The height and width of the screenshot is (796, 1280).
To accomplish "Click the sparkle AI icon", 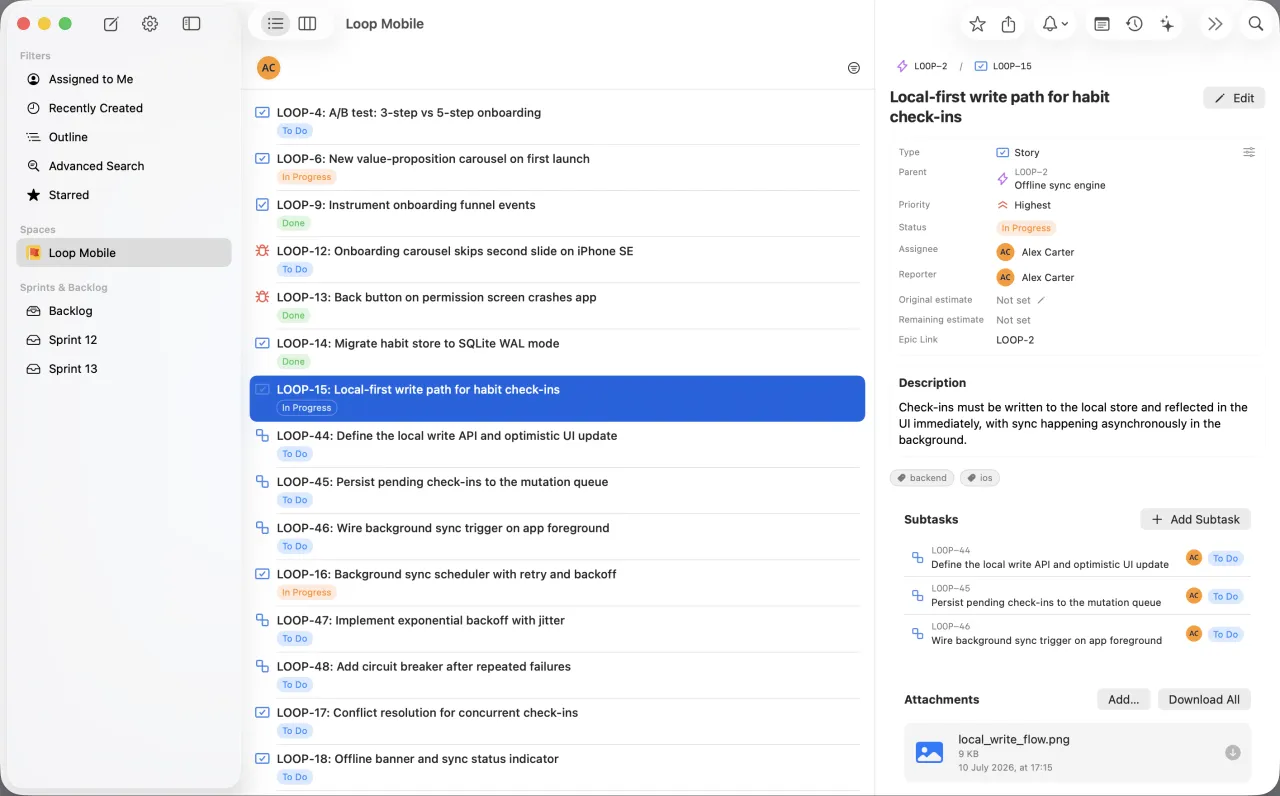I will point(1166,24).
